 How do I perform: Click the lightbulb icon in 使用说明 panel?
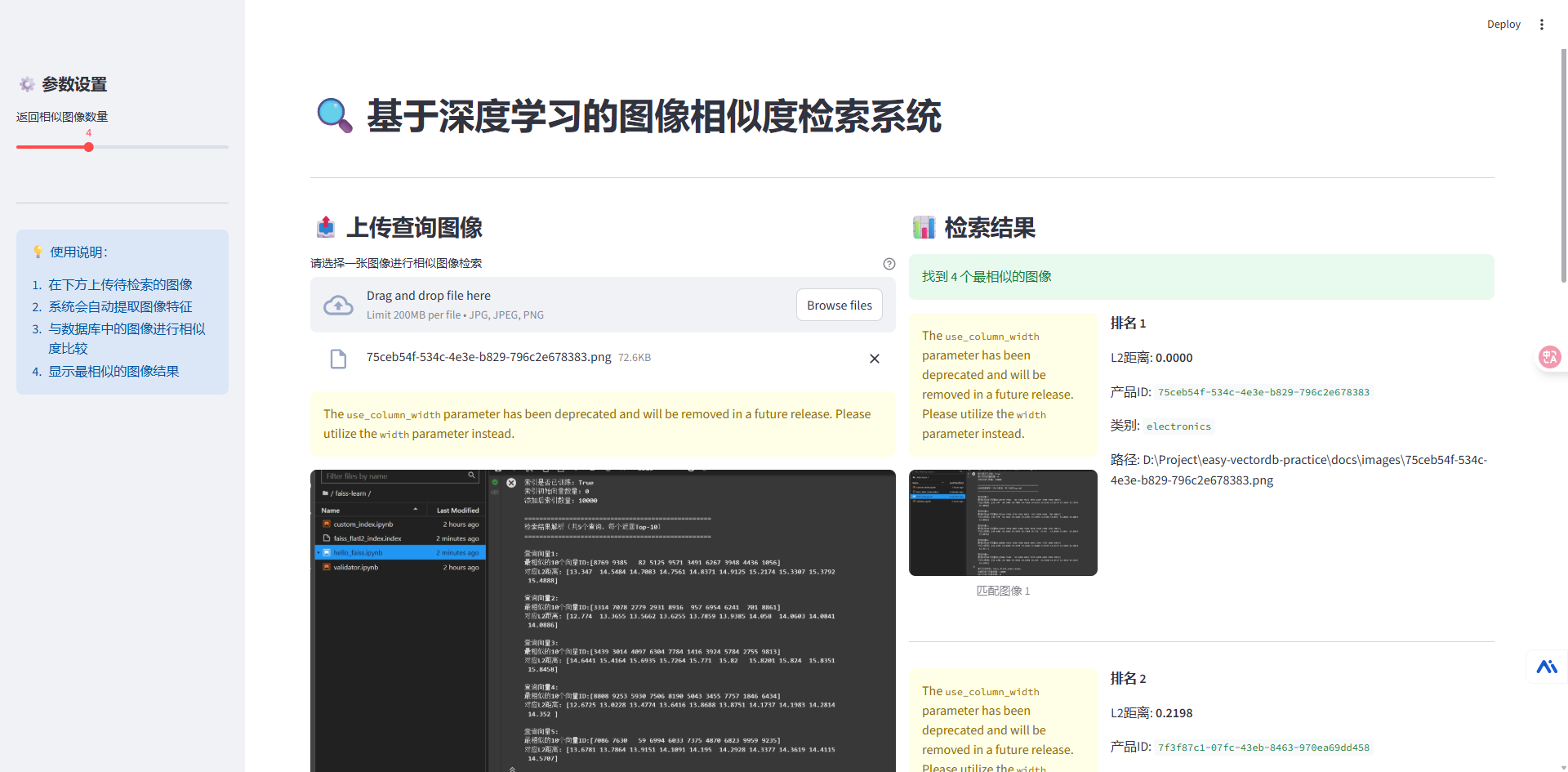tap(38, 252)
